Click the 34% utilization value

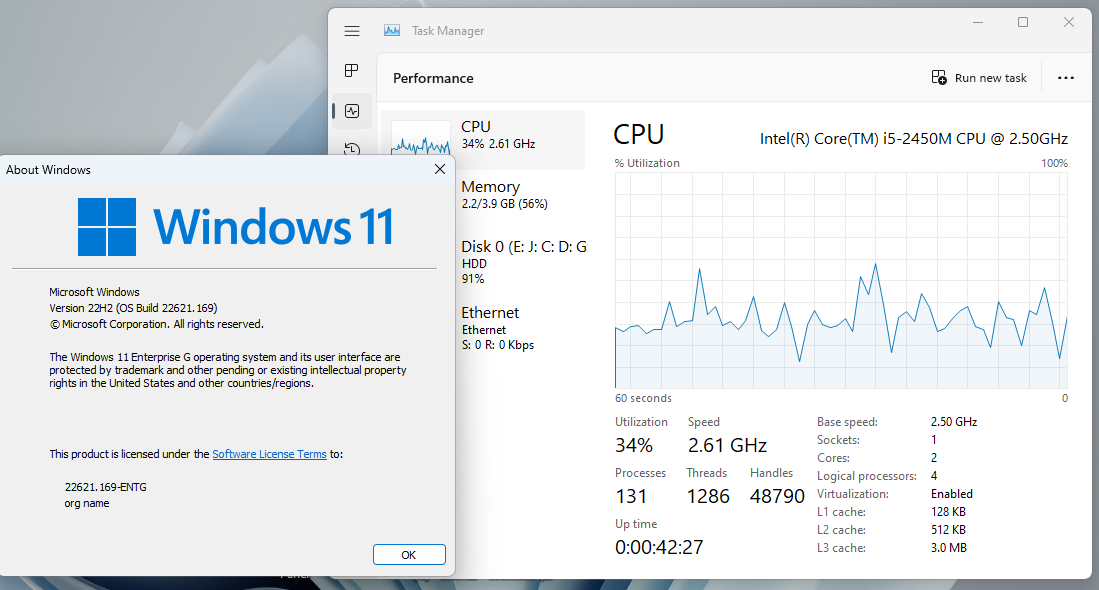point(634,446)
